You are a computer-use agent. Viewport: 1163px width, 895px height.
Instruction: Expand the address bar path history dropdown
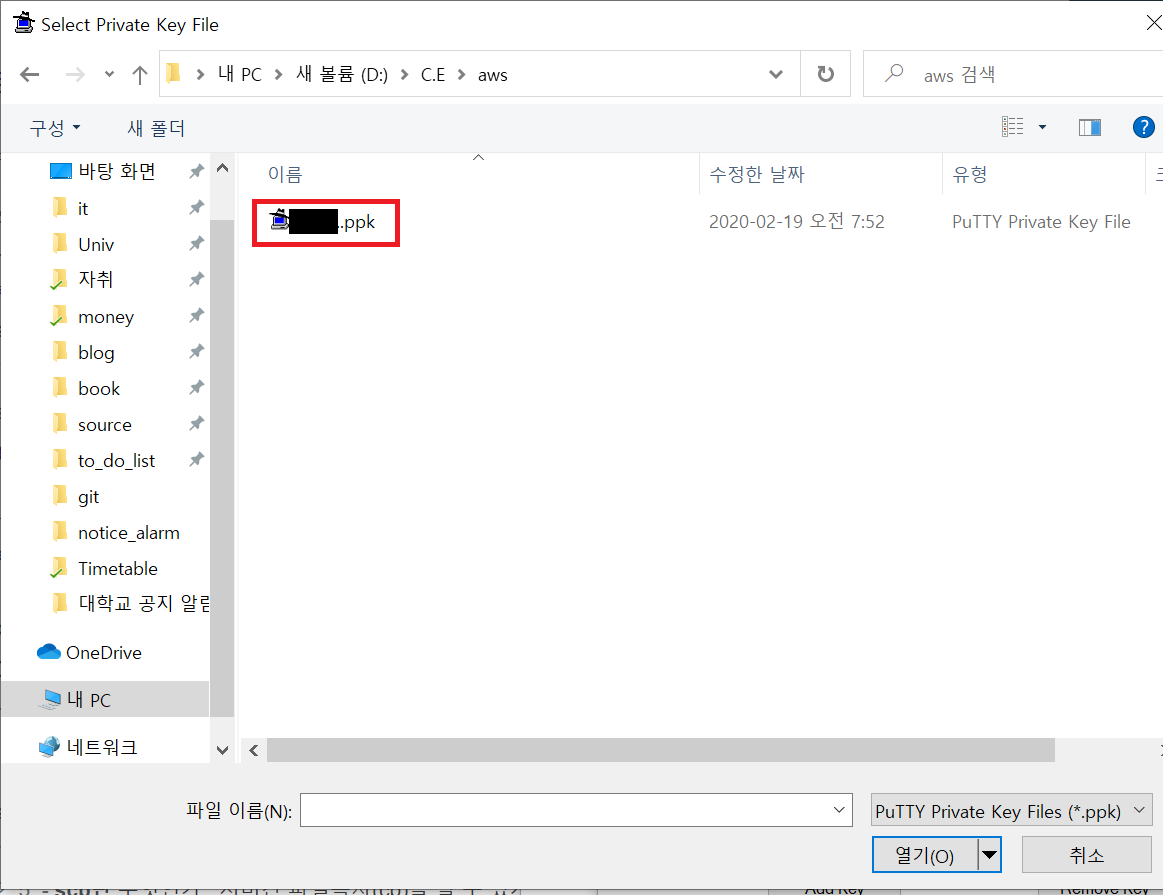tap(776, 75)
